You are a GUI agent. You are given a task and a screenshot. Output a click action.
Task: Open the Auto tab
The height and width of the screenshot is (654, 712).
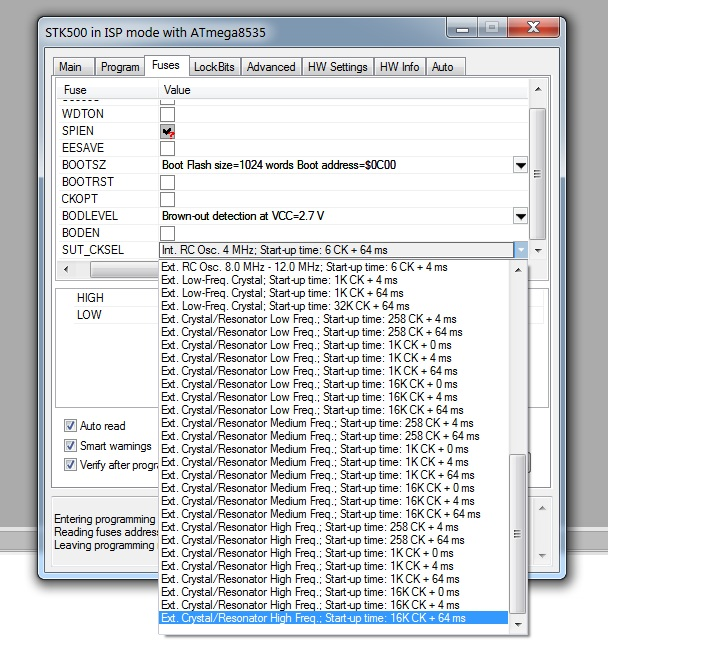445,67
